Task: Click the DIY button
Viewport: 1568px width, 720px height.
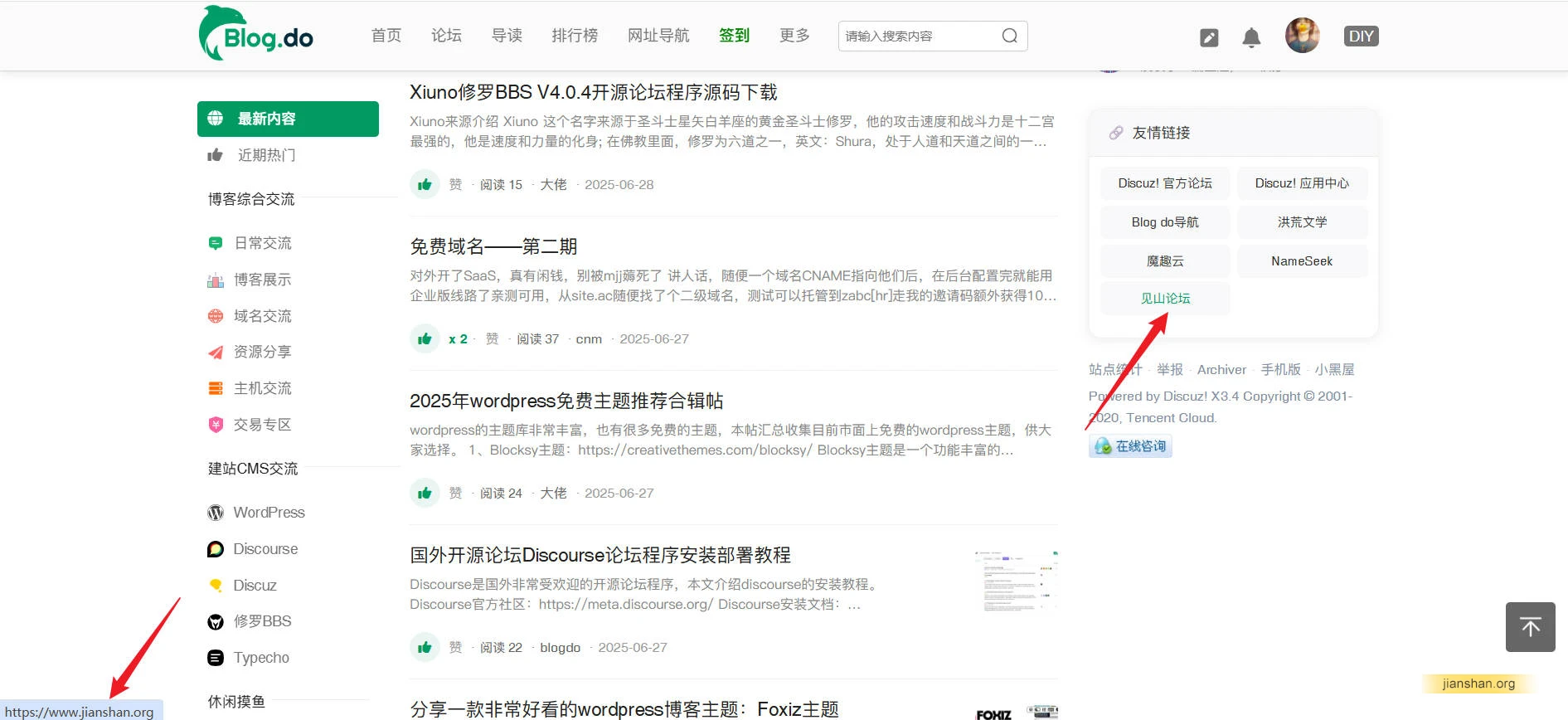Action: point(1361,36)
